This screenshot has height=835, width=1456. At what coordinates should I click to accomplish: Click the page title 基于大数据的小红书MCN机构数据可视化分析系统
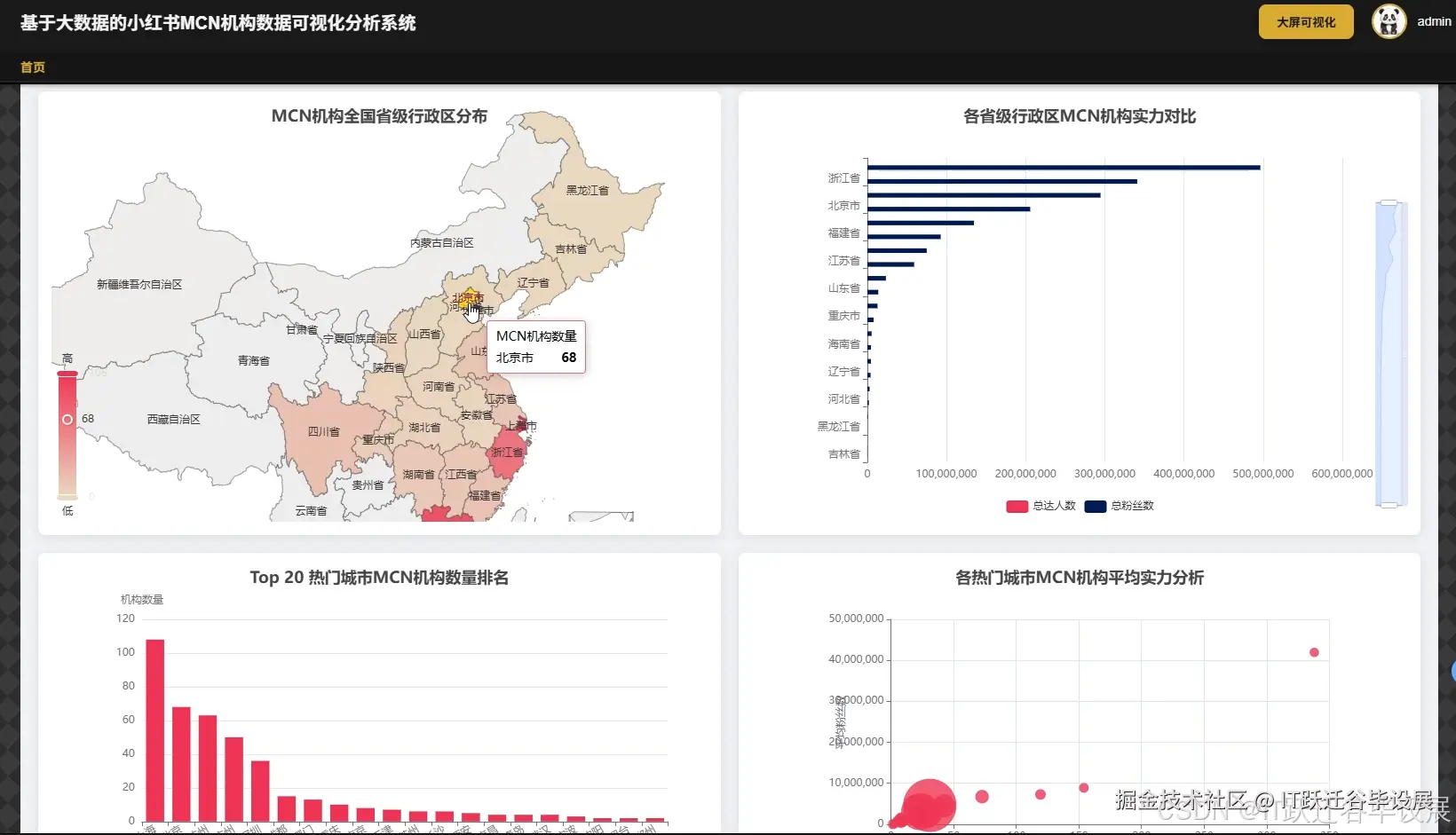218,23
